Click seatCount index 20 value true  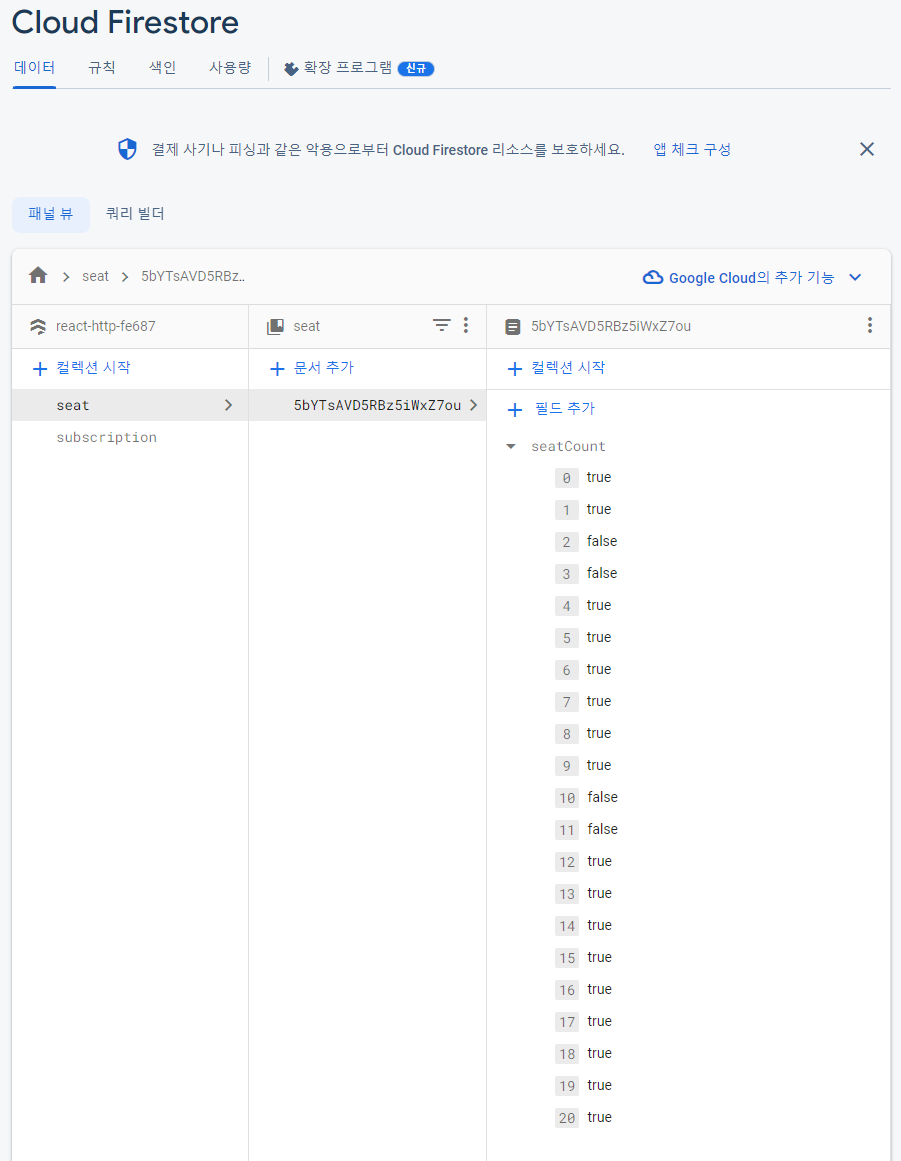(x=600, y=1117)
